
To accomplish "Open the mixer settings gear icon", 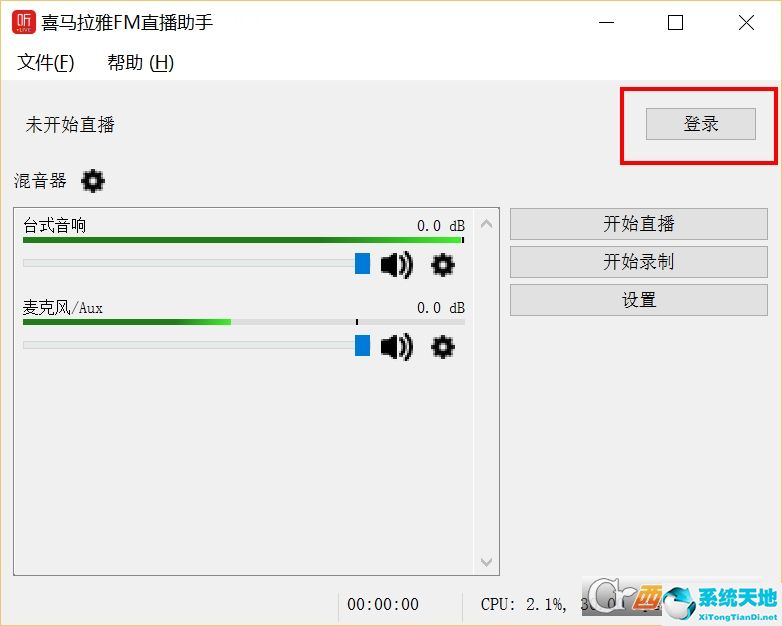I will coord(93,181).
